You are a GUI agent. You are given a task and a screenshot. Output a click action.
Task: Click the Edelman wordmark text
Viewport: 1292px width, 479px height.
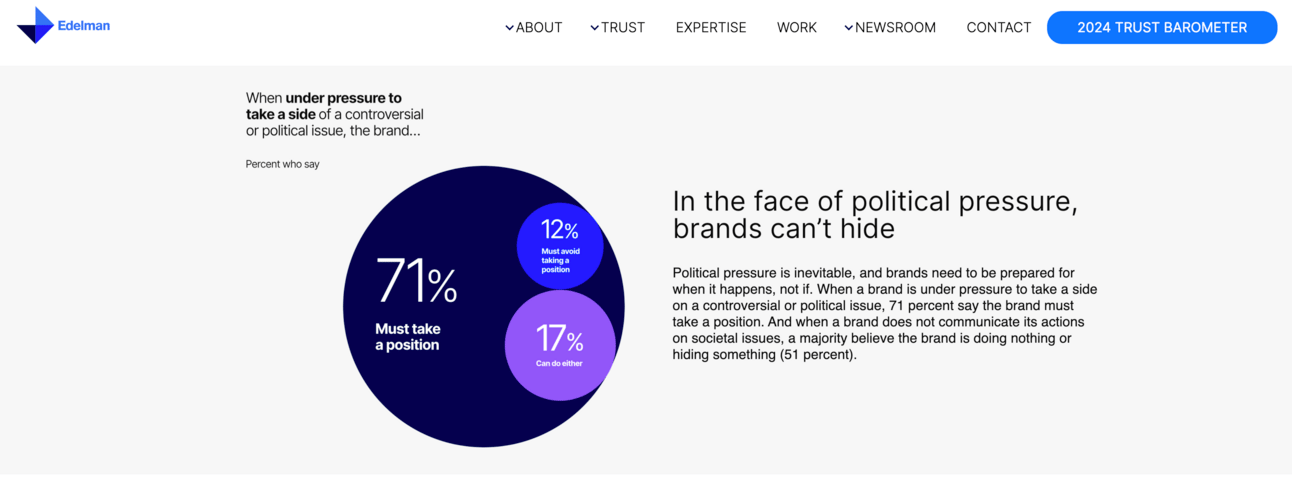(x=84, y=26)
